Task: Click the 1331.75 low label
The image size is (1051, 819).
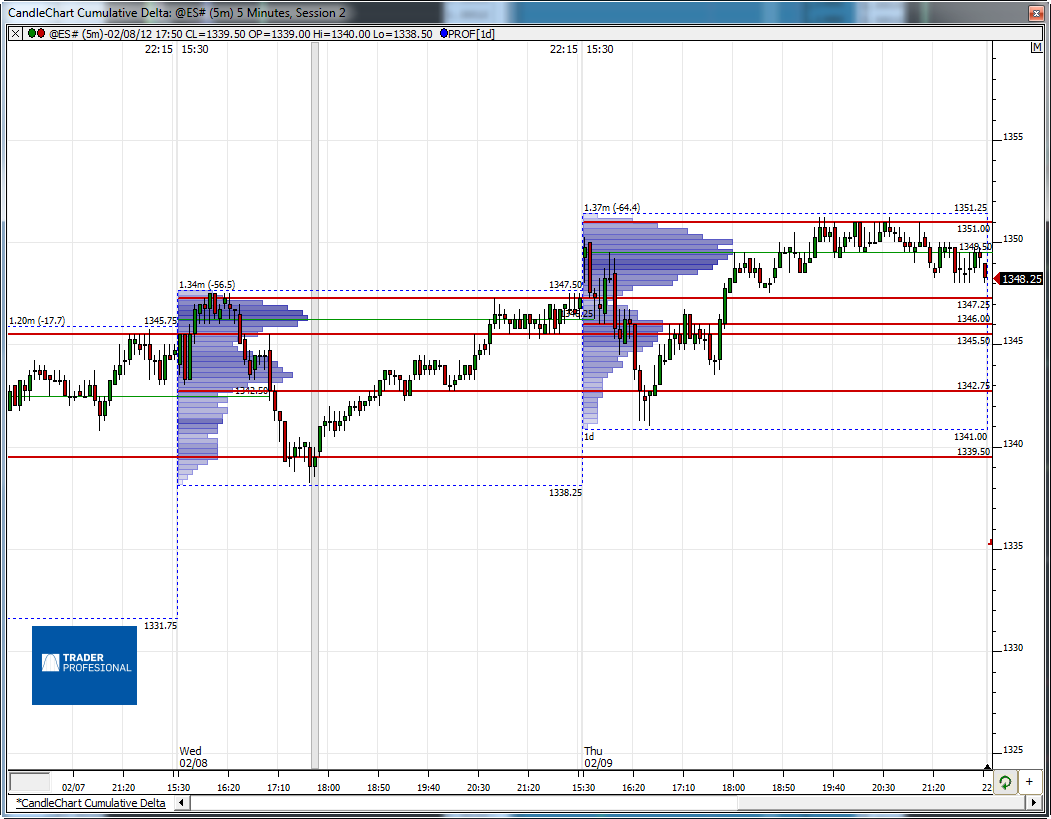Action: (161, 625)
